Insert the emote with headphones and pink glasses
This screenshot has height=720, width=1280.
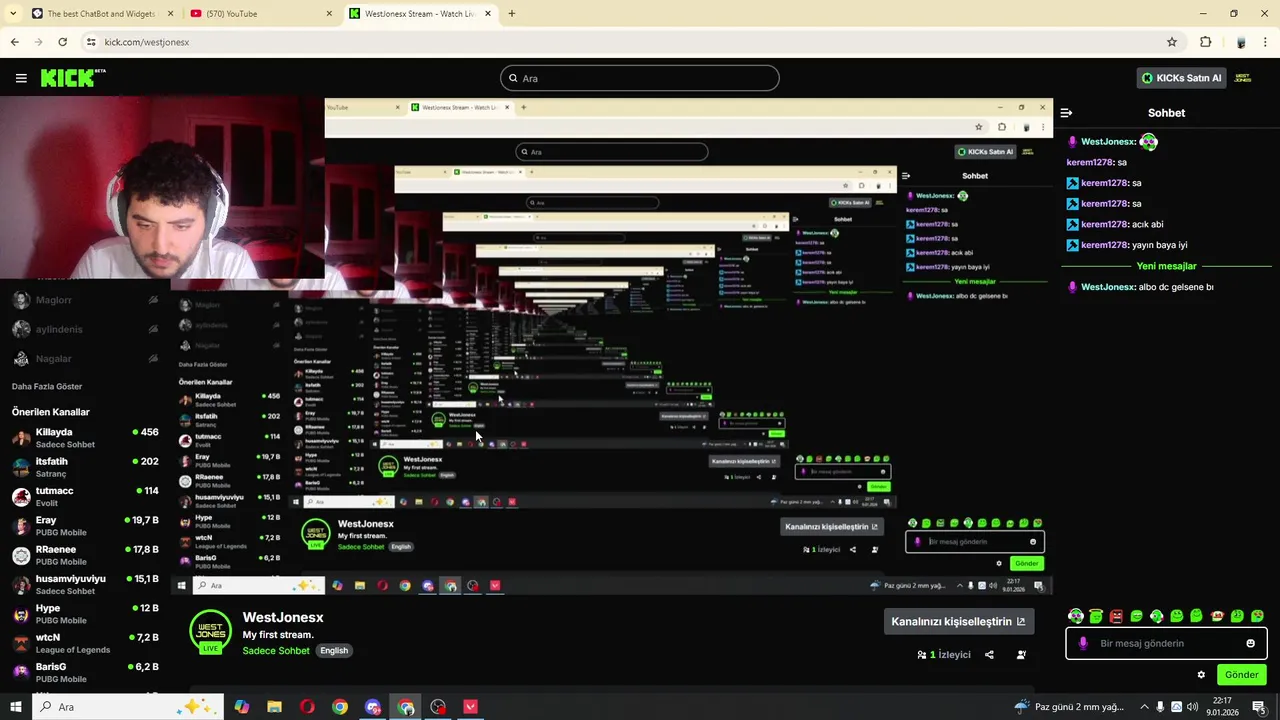pyautogui.click(x=1076, y=616)
